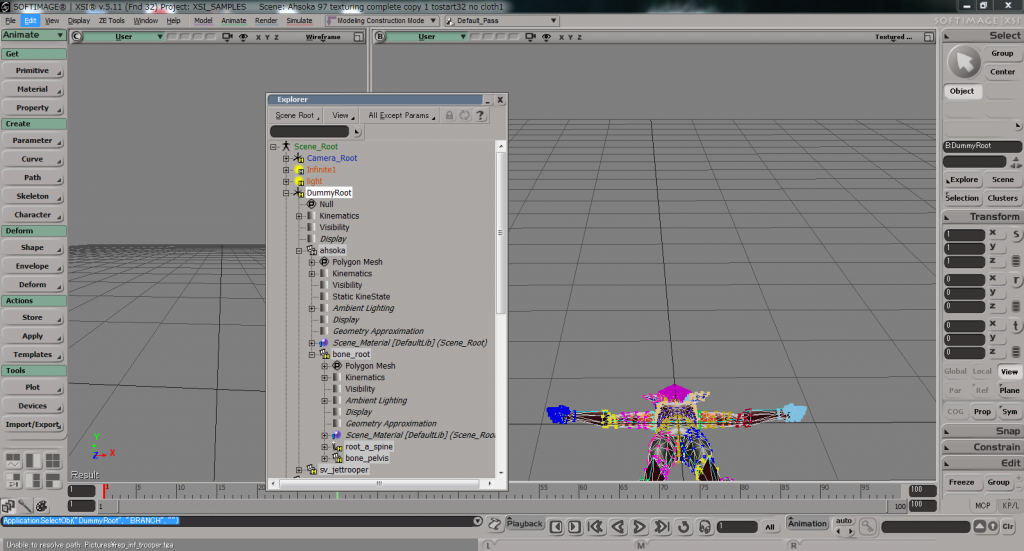Maximize the Wireframe viewport with corner icon
Screen dimensions: 1024x551
[x=359, y=37]
